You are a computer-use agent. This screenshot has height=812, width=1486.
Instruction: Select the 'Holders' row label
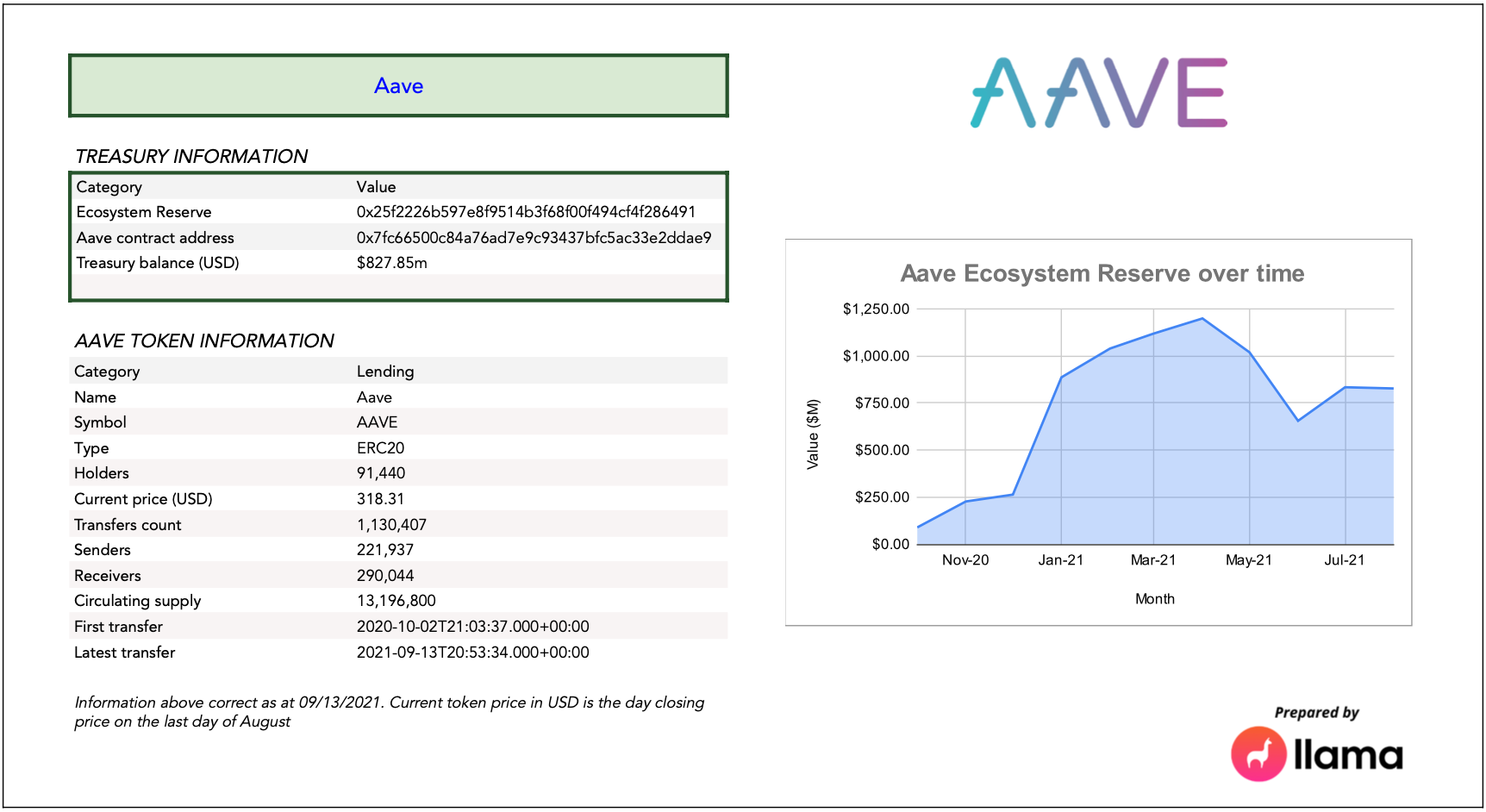(x=102, y=473)
